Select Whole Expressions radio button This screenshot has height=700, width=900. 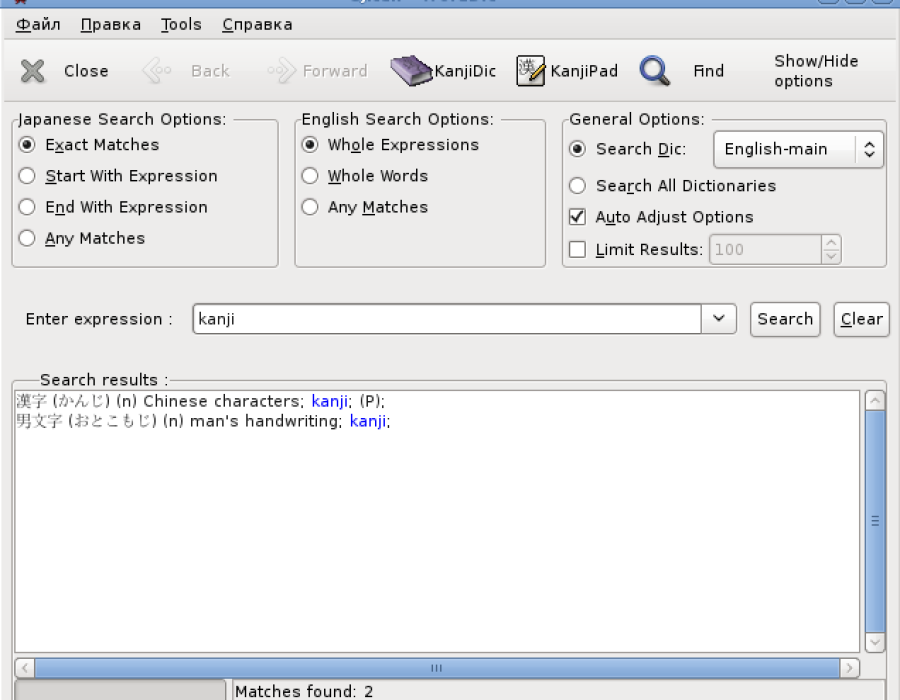(310, 145)
